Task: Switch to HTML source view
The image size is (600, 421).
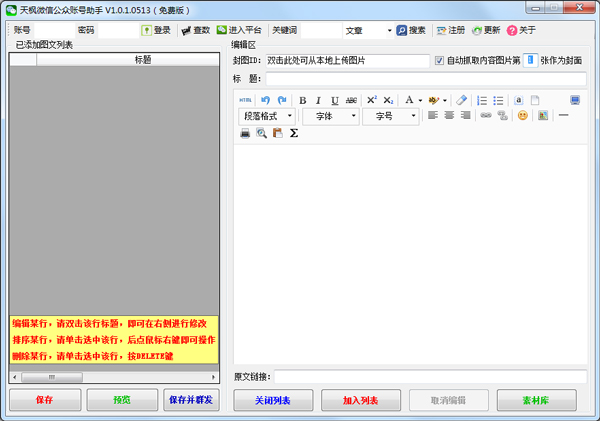Action: click(x=246, y=100)
